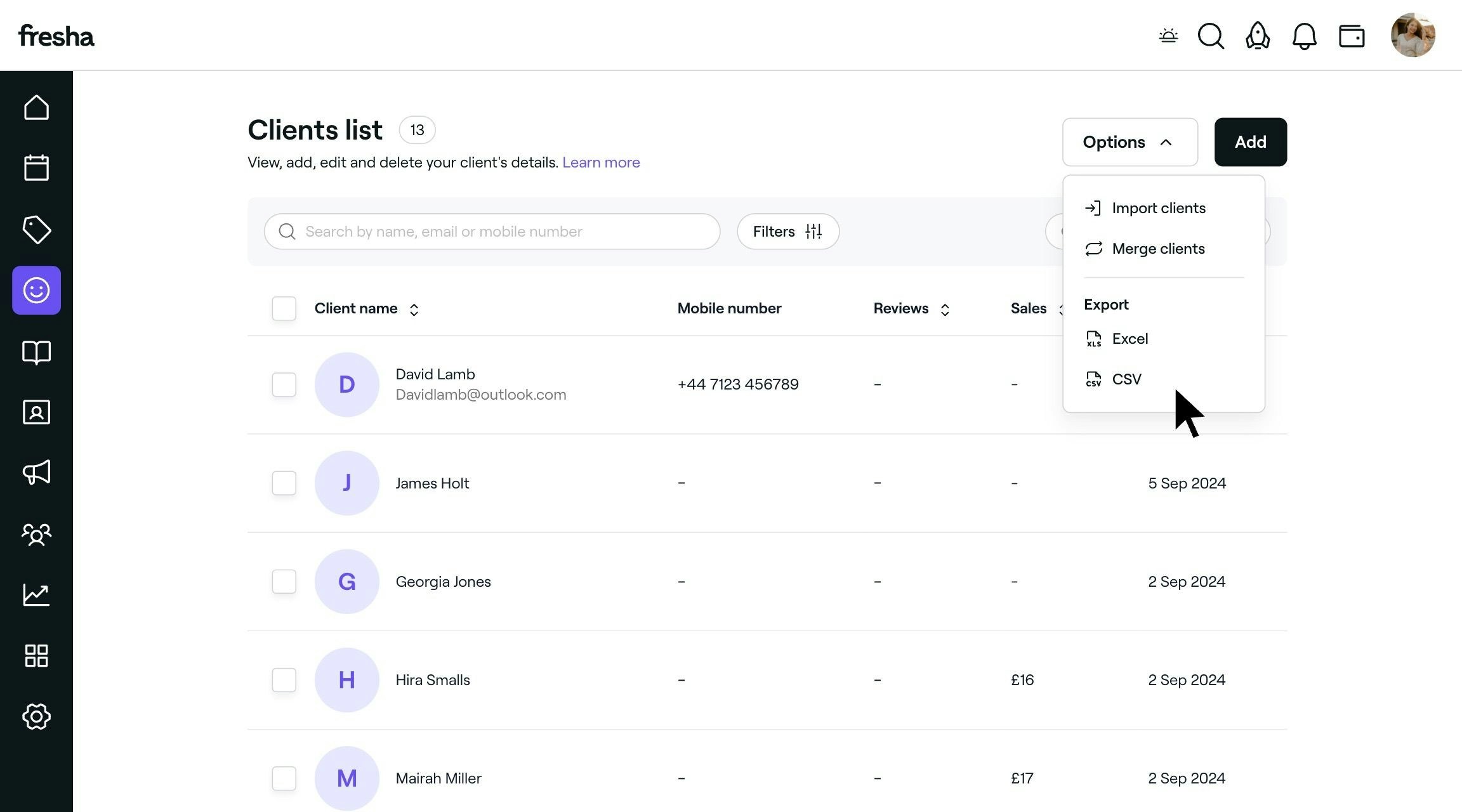Screen dimensions: 1462x812
Task: Choose Import clients from the menu
Action: 1158,208
